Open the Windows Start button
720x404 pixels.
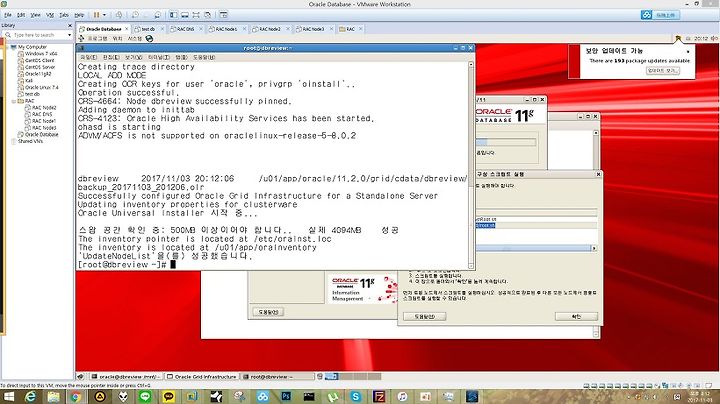(8, 396)
